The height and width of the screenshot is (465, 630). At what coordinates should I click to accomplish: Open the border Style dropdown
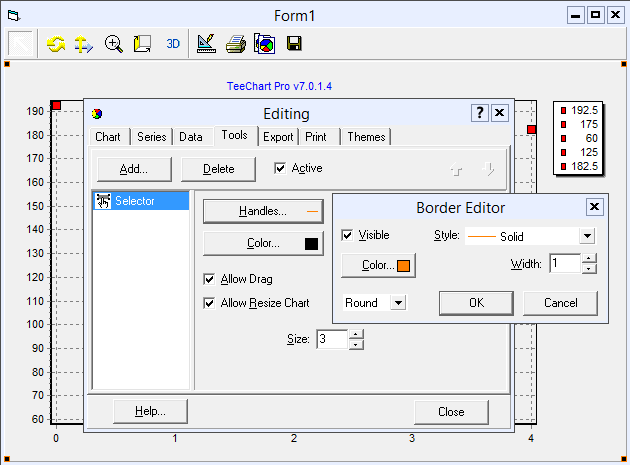587,236
